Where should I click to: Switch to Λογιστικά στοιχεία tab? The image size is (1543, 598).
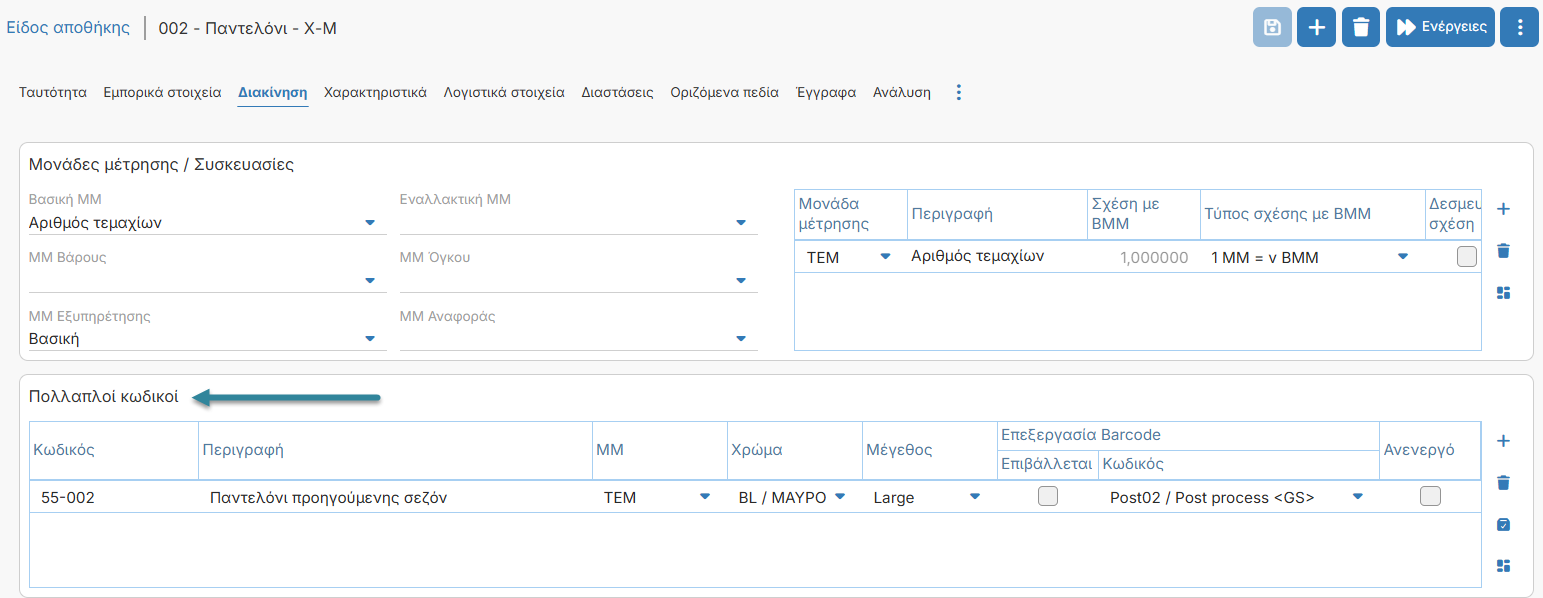point(504,92)
